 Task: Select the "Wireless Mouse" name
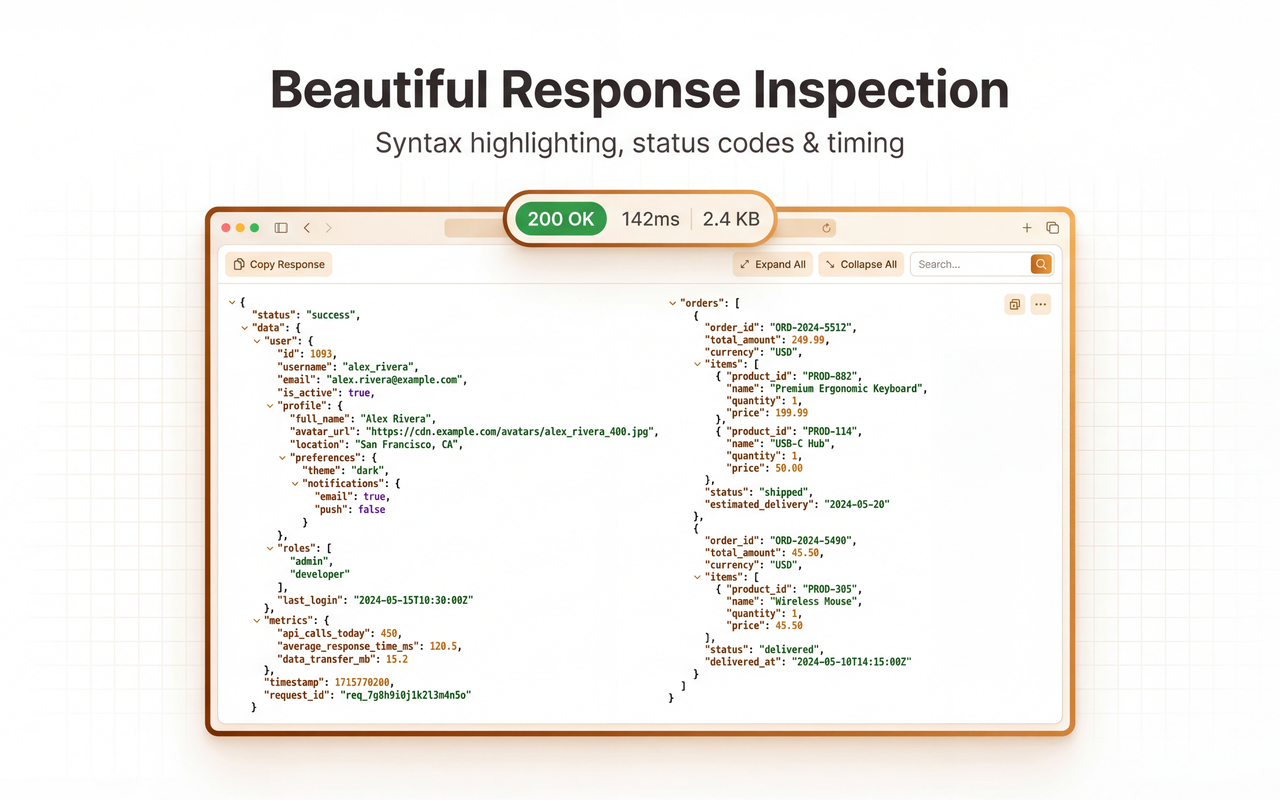point(815,602)
